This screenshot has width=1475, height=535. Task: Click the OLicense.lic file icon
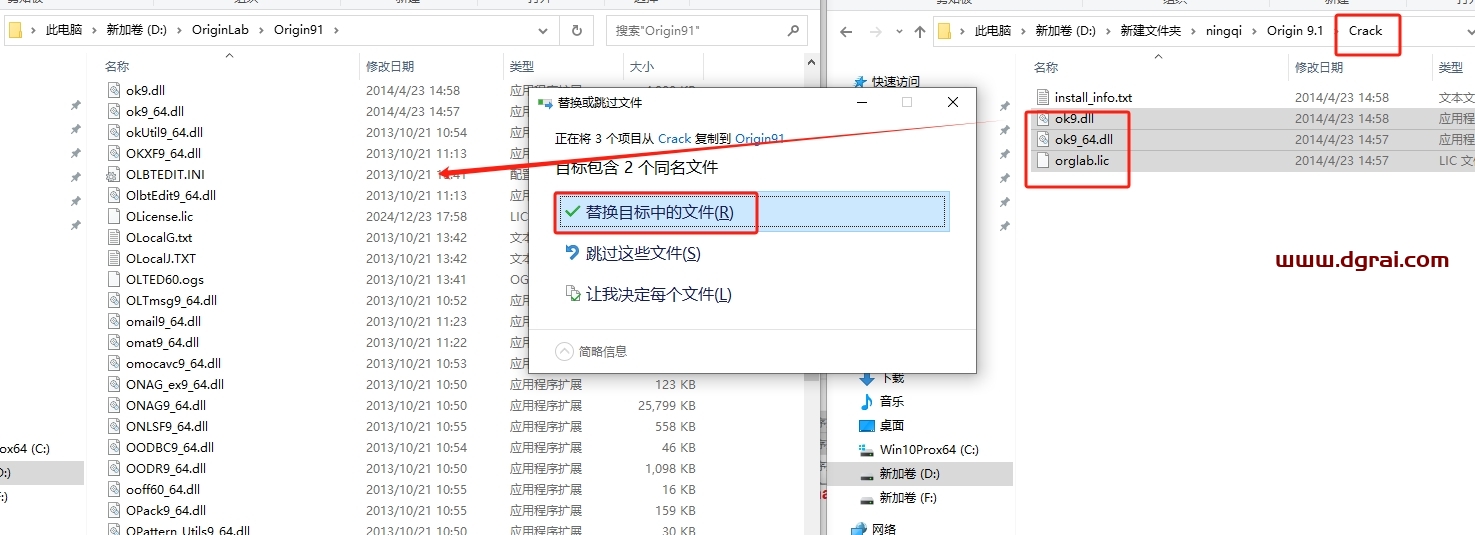point(113,216)
